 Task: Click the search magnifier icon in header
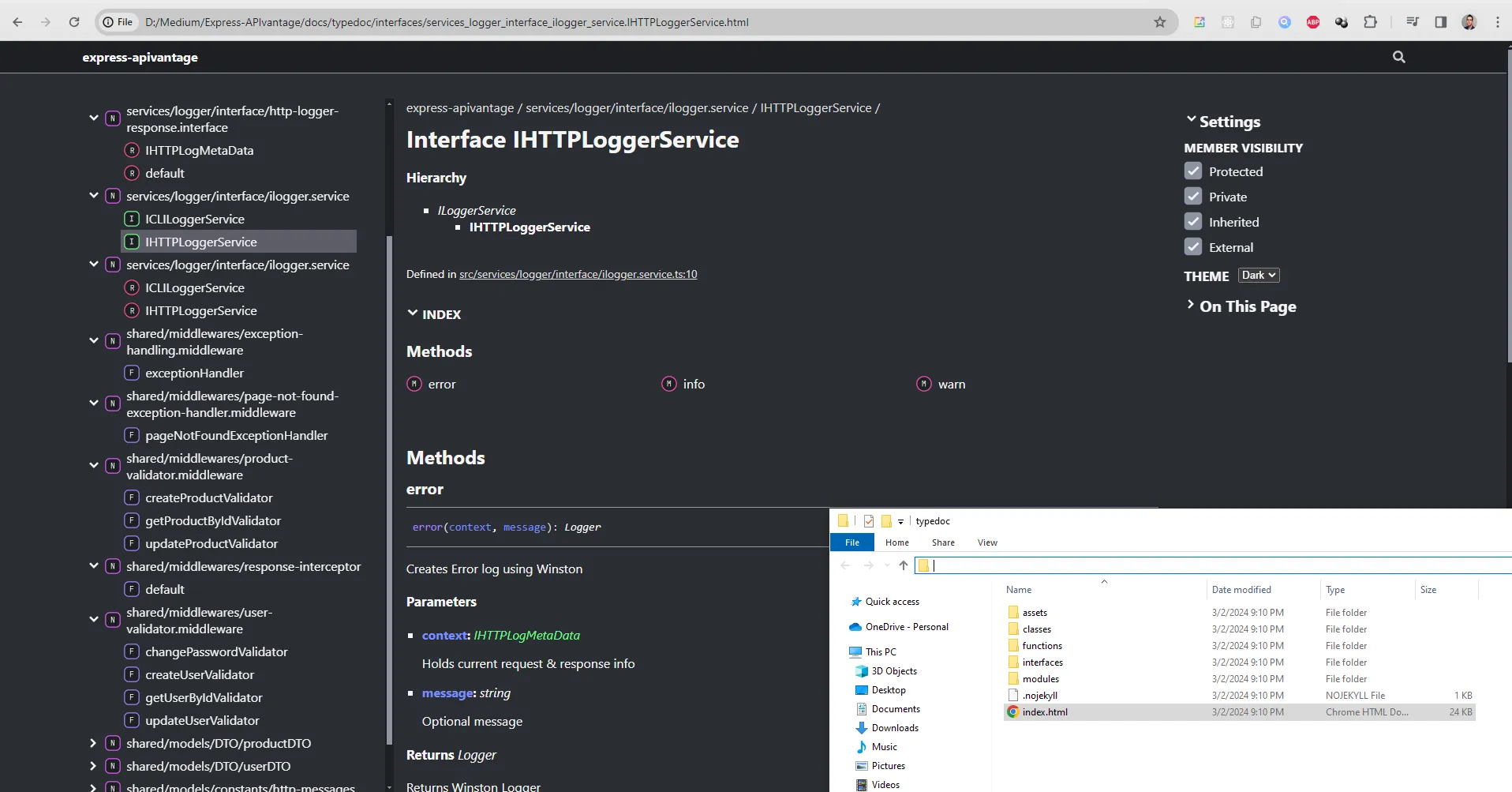[1398, 57]
